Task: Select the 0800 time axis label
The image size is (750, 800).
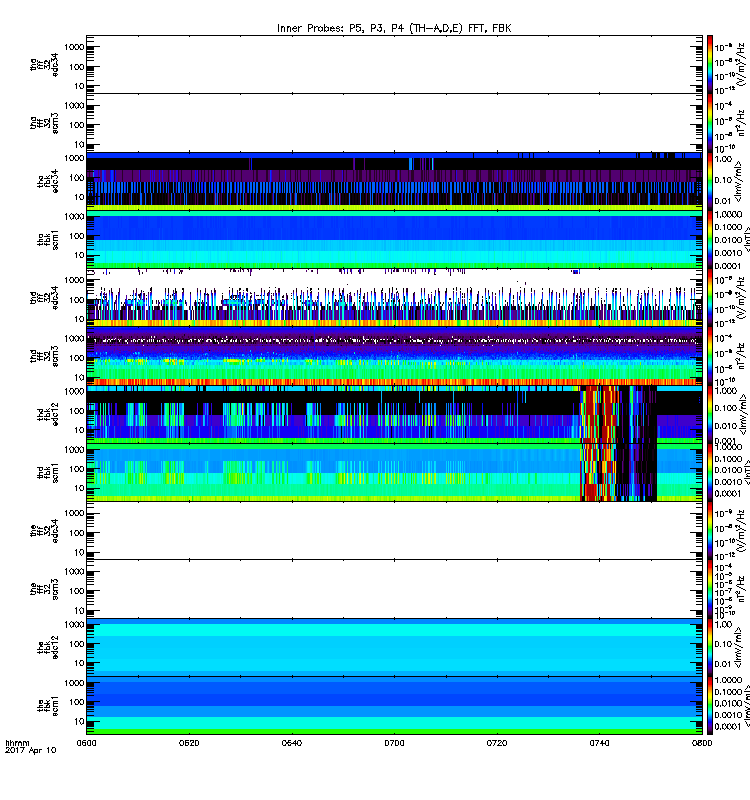Action: click(702, 743)
